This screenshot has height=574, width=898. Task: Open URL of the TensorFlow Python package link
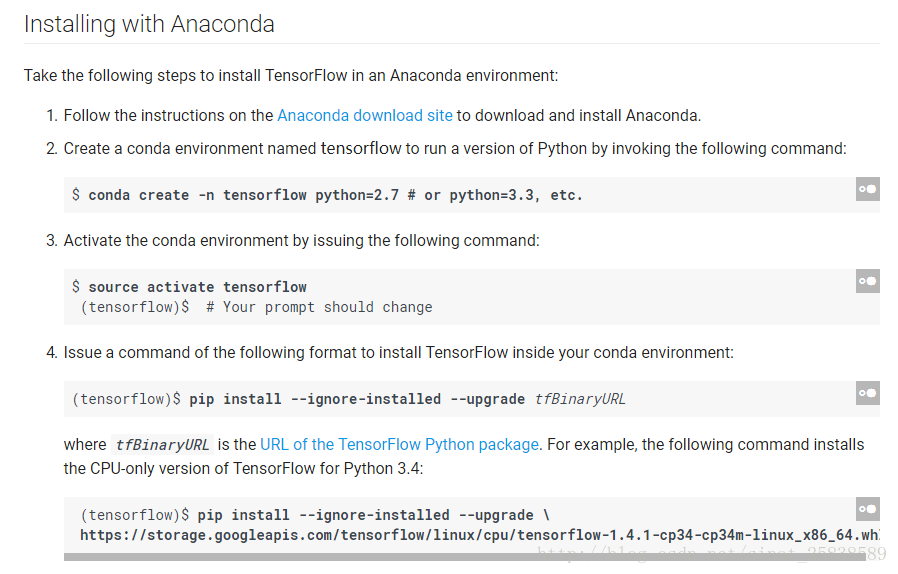399,445
